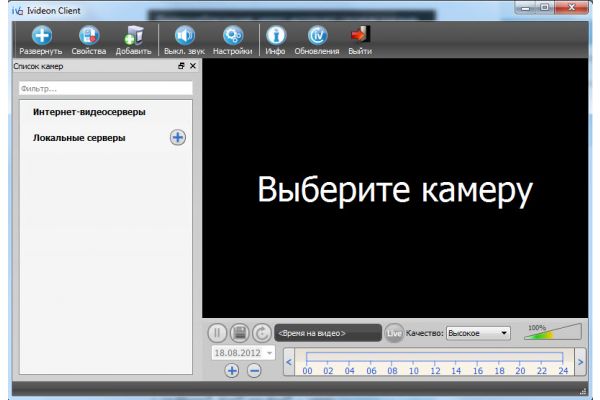This screenshot has width=600, height=400.
Task: Move the timeline left with arrow
Action: 289,362
